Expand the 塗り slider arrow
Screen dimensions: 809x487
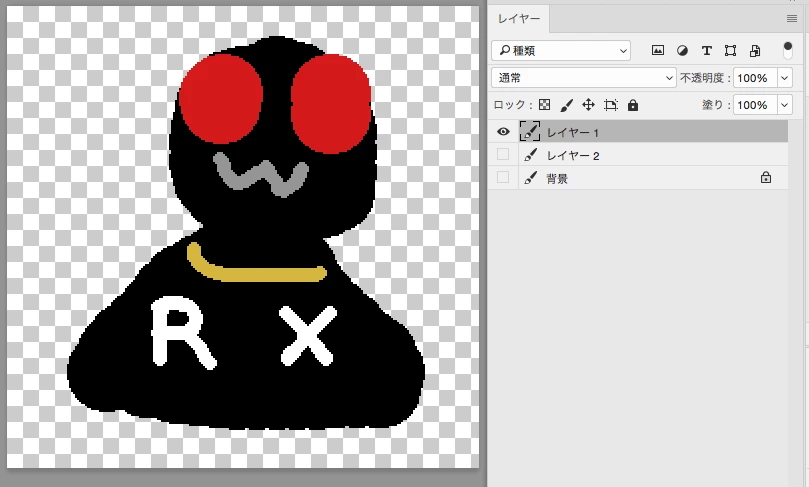tap(785, 105)
